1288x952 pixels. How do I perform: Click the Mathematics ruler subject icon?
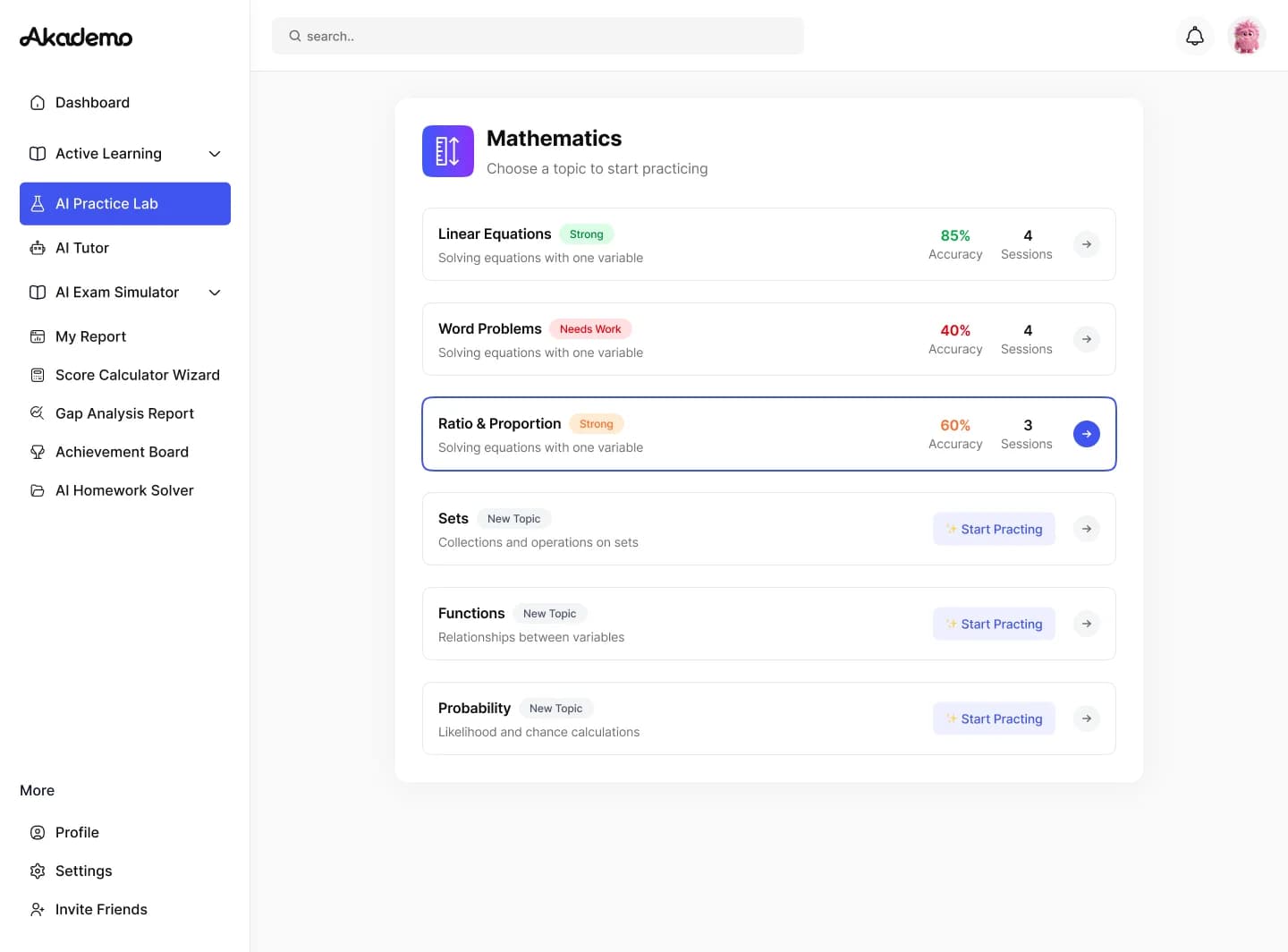[x=447, y=151]
